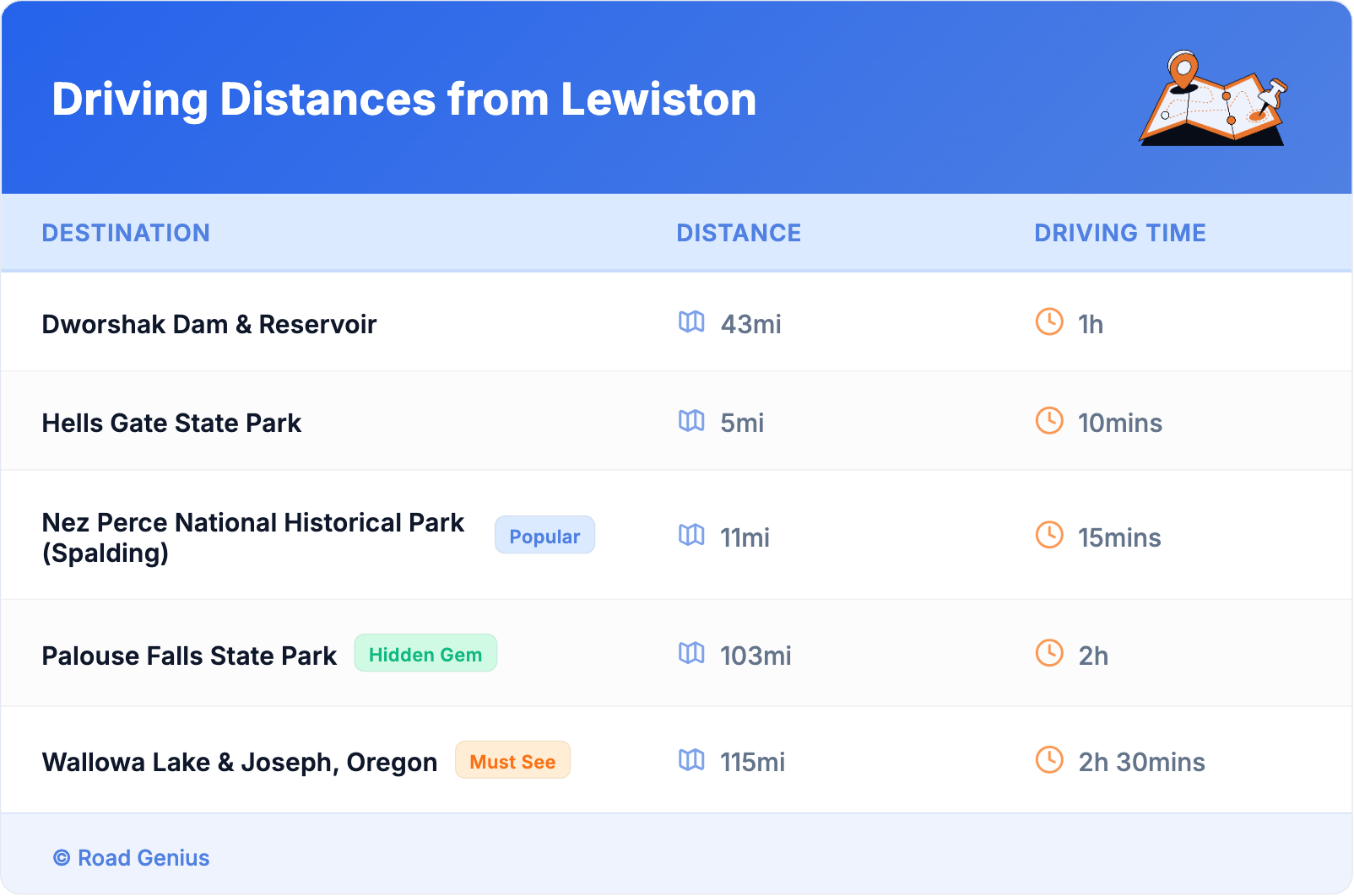
Task: Click the map icon beside 43mi
Action: tap(691, 321)
